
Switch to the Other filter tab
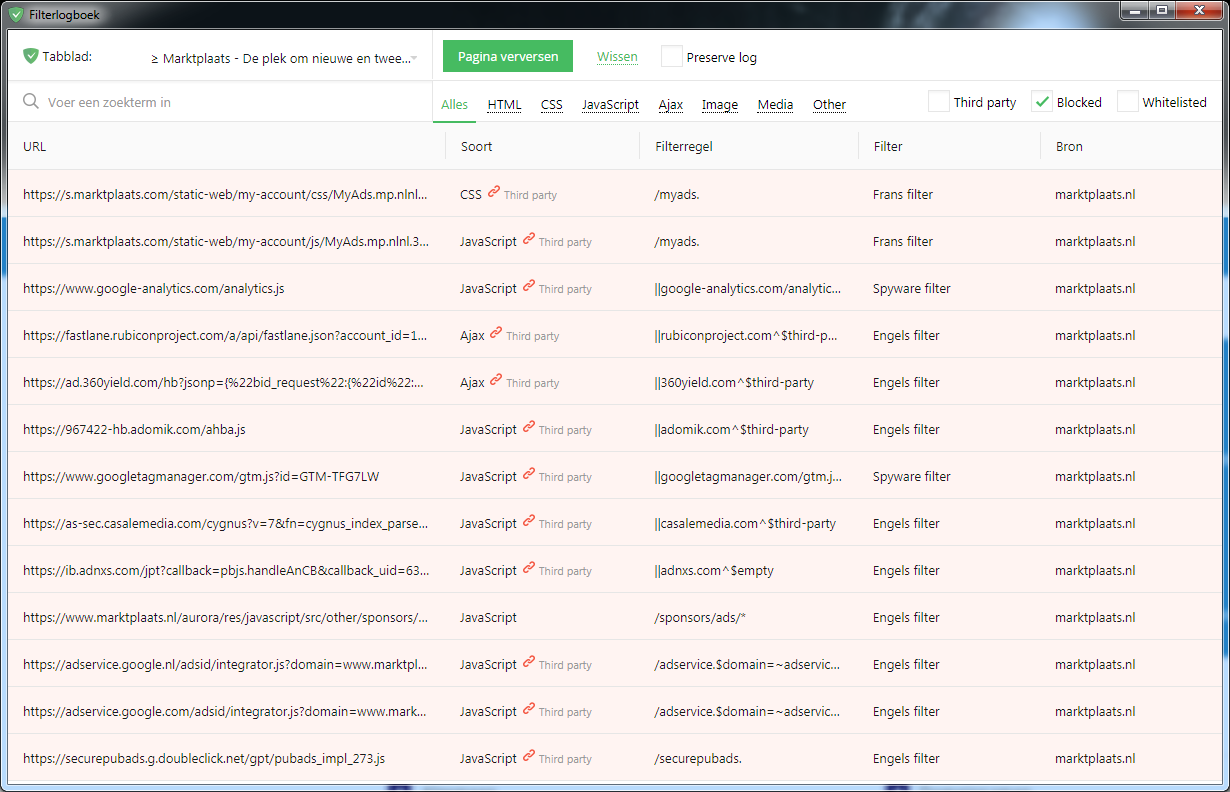coord(829,104)
